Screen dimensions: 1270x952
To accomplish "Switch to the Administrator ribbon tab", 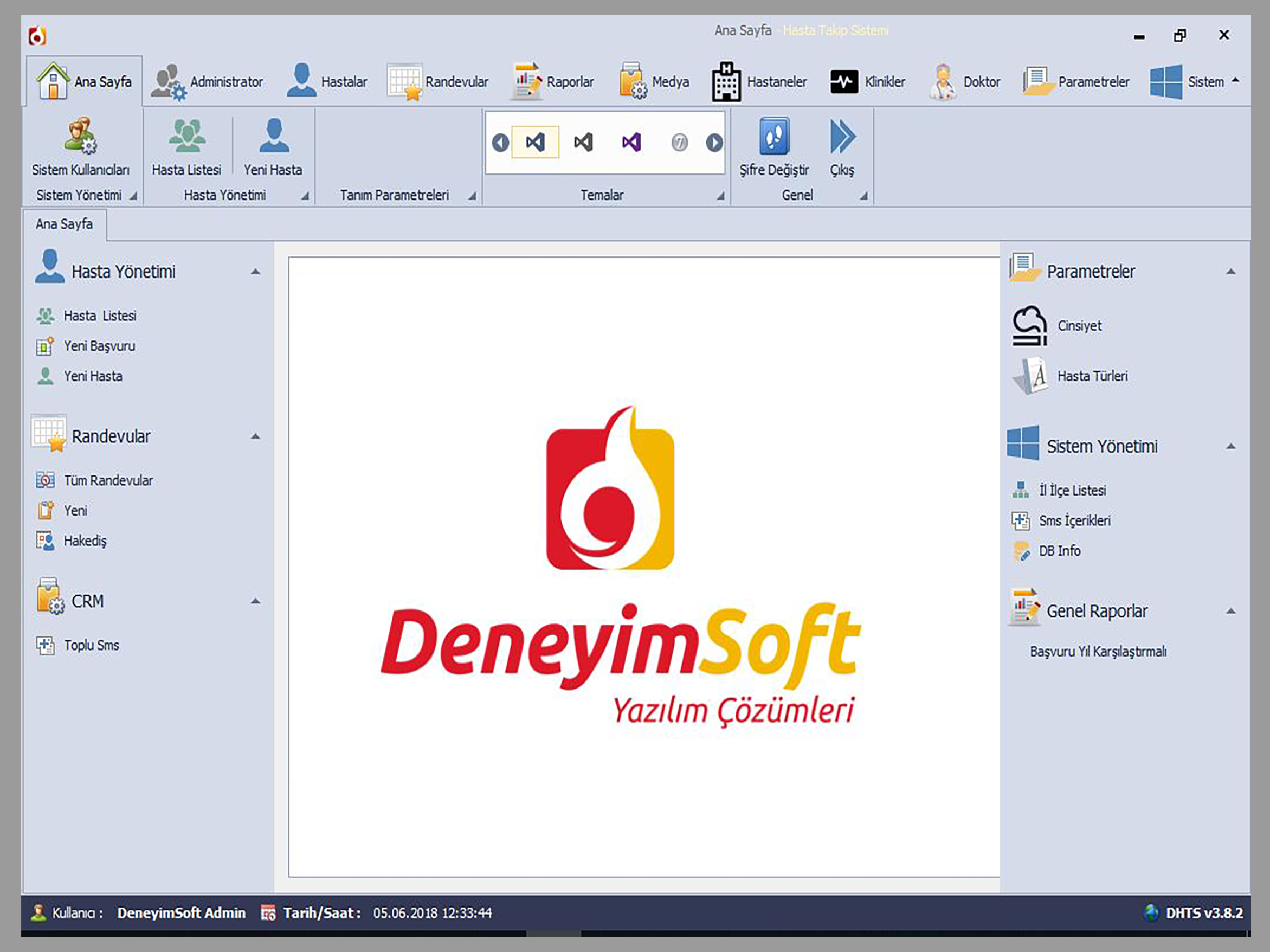I will tap(207, 81).
